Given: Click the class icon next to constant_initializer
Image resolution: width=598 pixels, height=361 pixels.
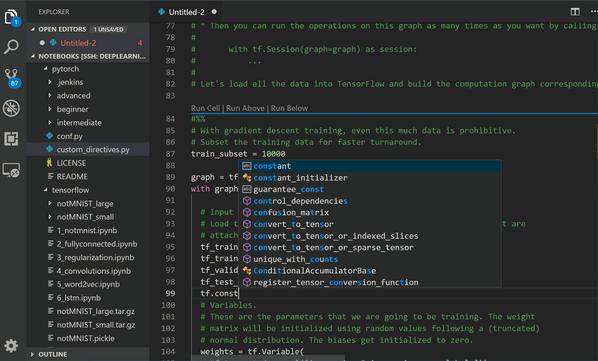Looking at the screenshot, I should click(247, 178).
